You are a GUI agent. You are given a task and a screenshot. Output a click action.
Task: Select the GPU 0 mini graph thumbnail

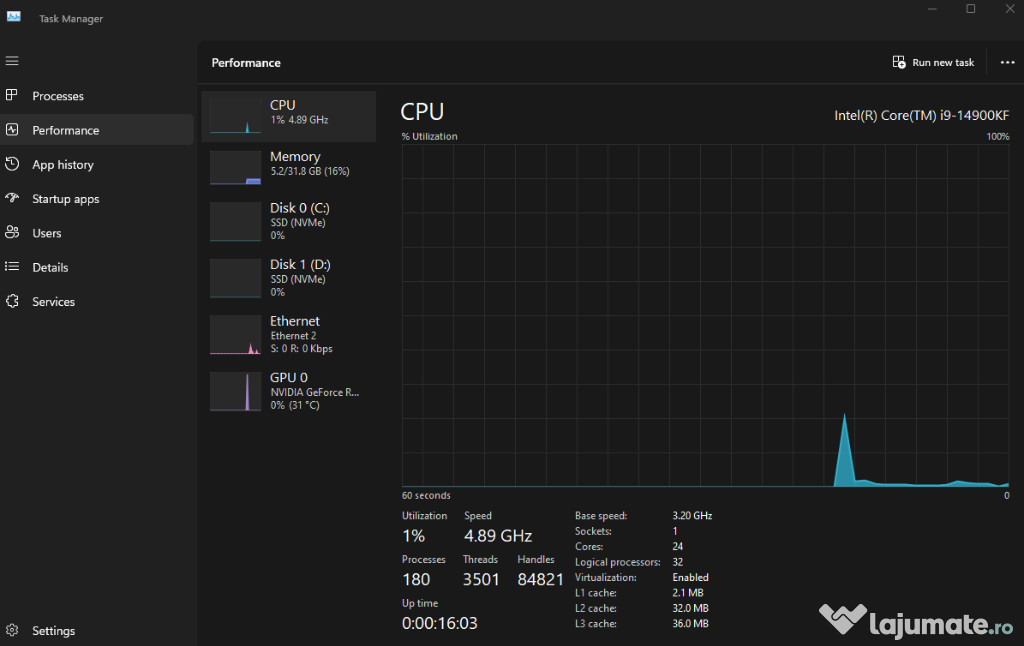(x=235, y=392)
